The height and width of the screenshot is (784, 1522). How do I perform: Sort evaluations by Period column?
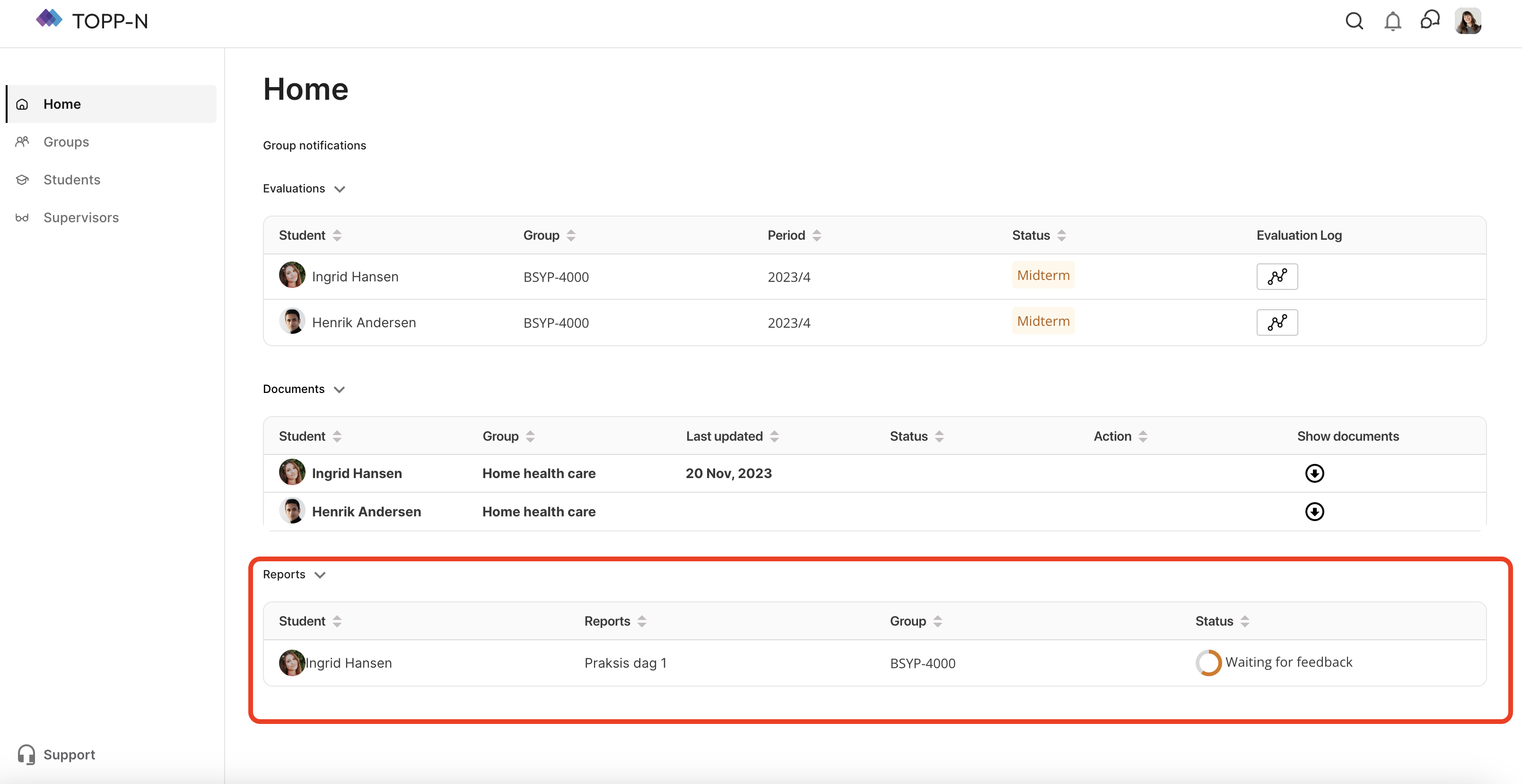[x=816, y=235]
